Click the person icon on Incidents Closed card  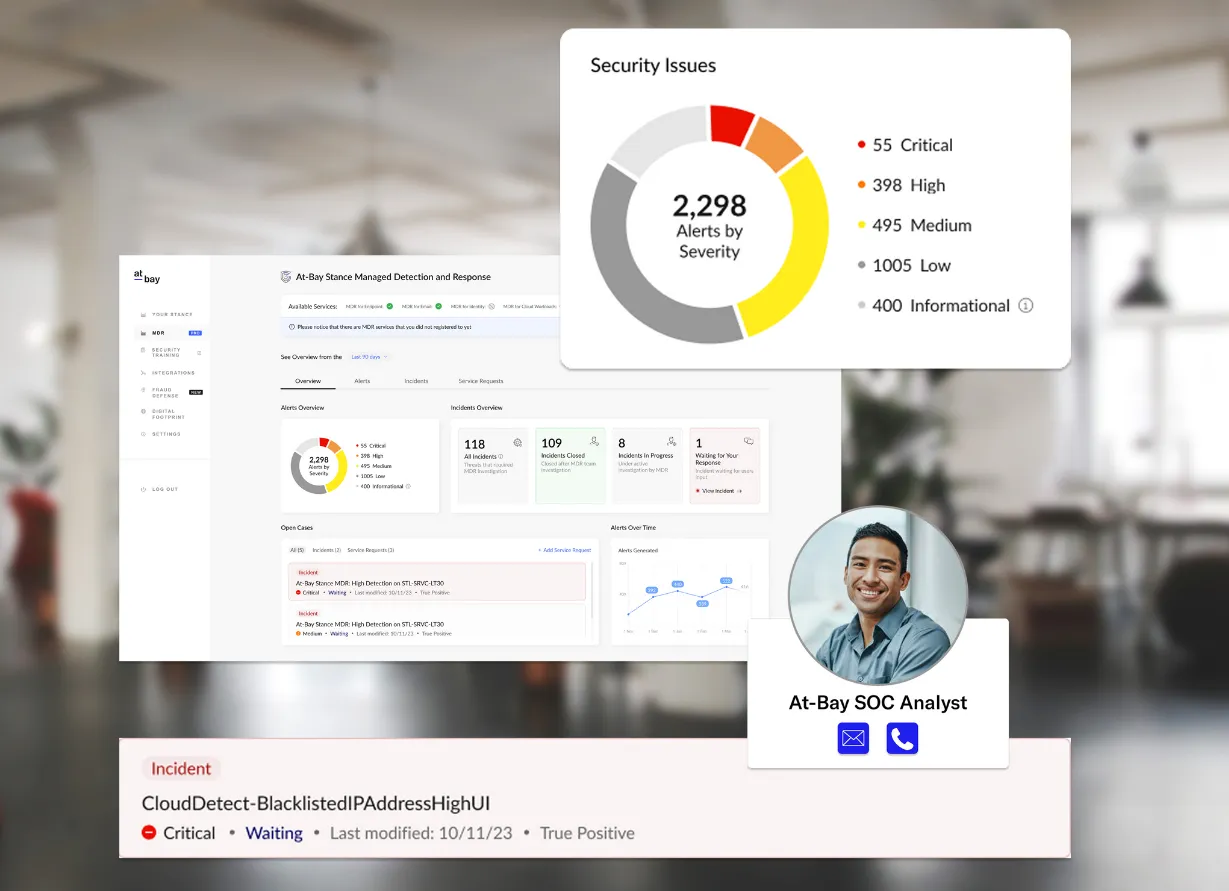pyautogui.click(x=595, y=441)
